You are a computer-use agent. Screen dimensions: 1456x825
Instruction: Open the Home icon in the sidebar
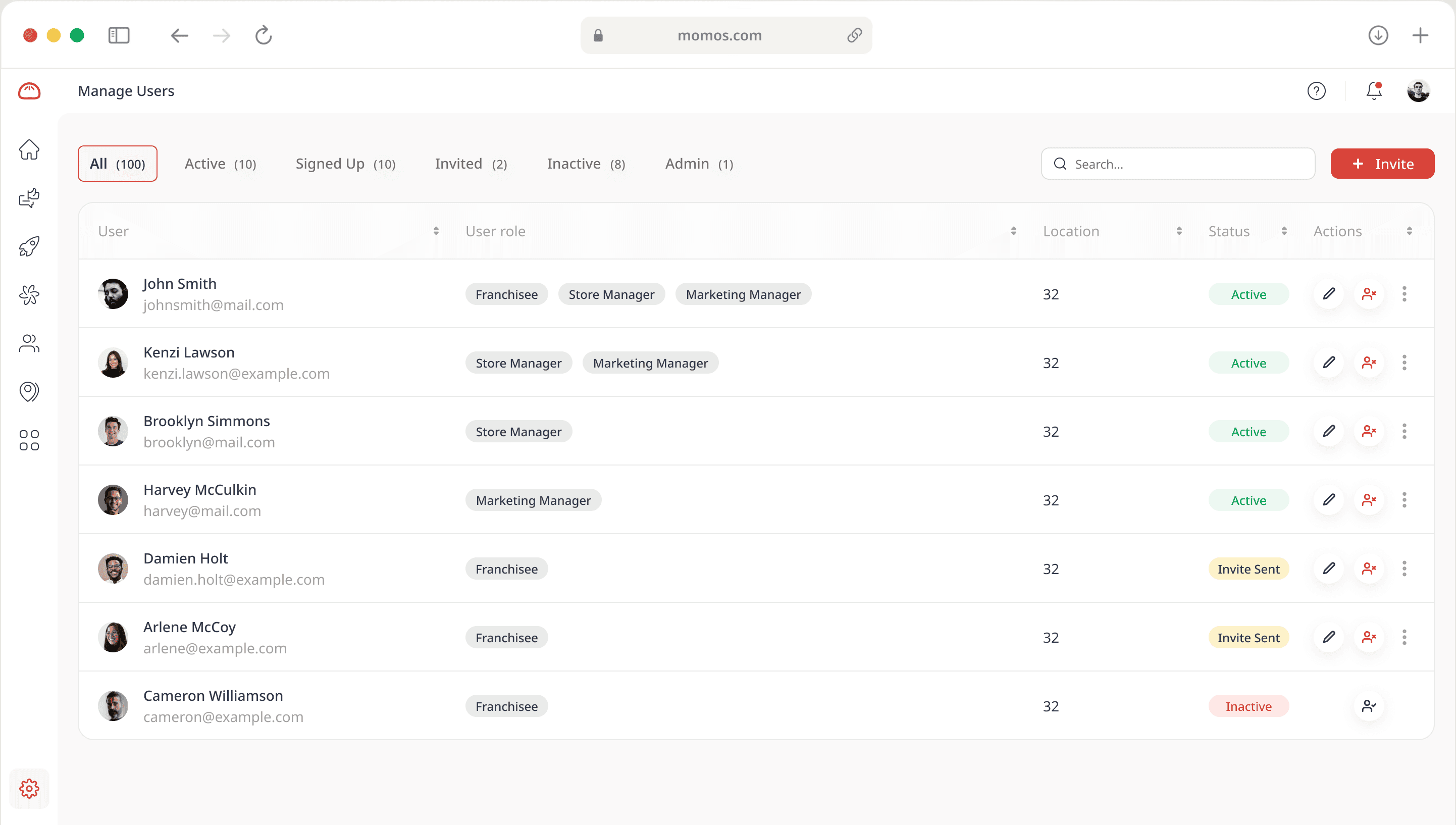[x=29, y=149]
